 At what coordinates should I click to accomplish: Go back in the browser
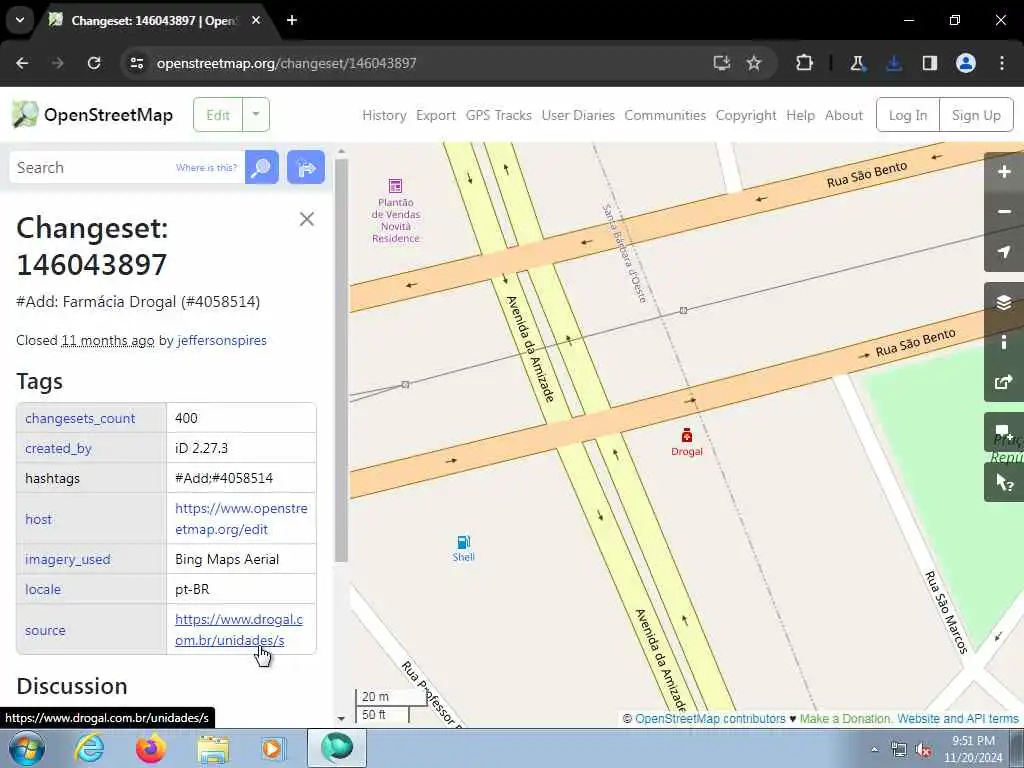coord(22,63)
